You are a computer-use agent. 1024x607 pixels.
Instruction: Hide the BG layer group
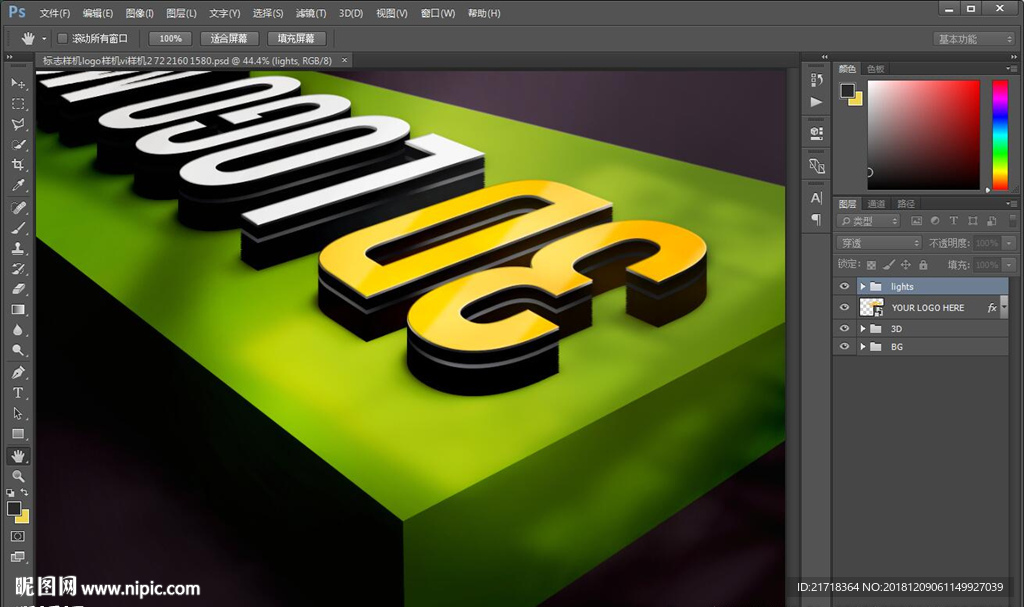click(x=845, y=347)
